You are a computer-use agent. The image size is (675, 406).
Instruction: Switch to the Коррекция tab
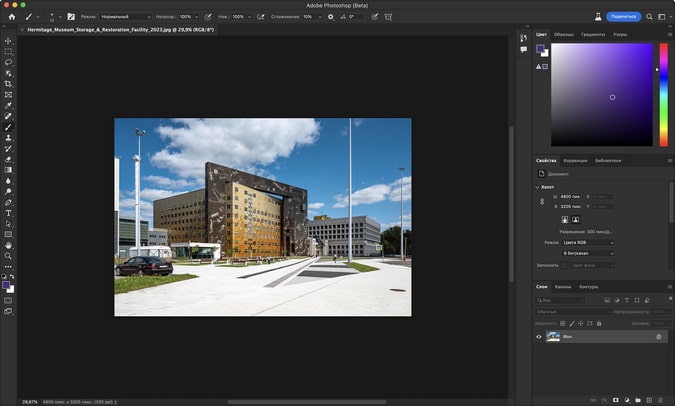click(x=575, y=161)
